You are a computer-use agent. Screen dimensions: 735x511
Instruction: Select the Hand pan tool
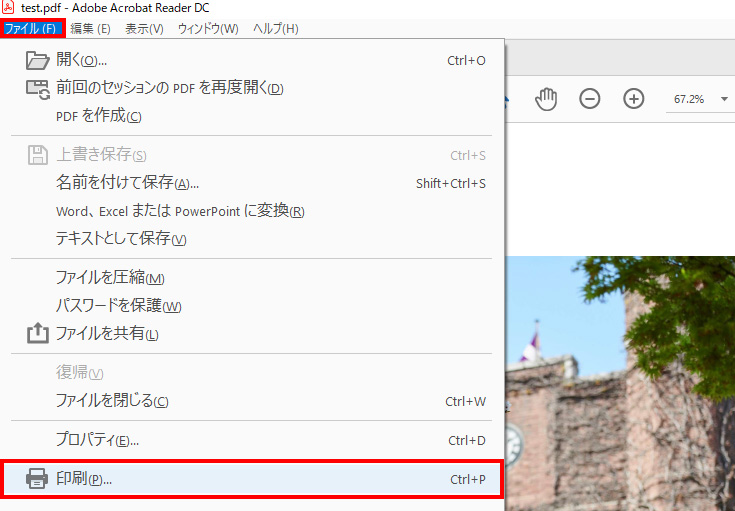click(545, 99)
